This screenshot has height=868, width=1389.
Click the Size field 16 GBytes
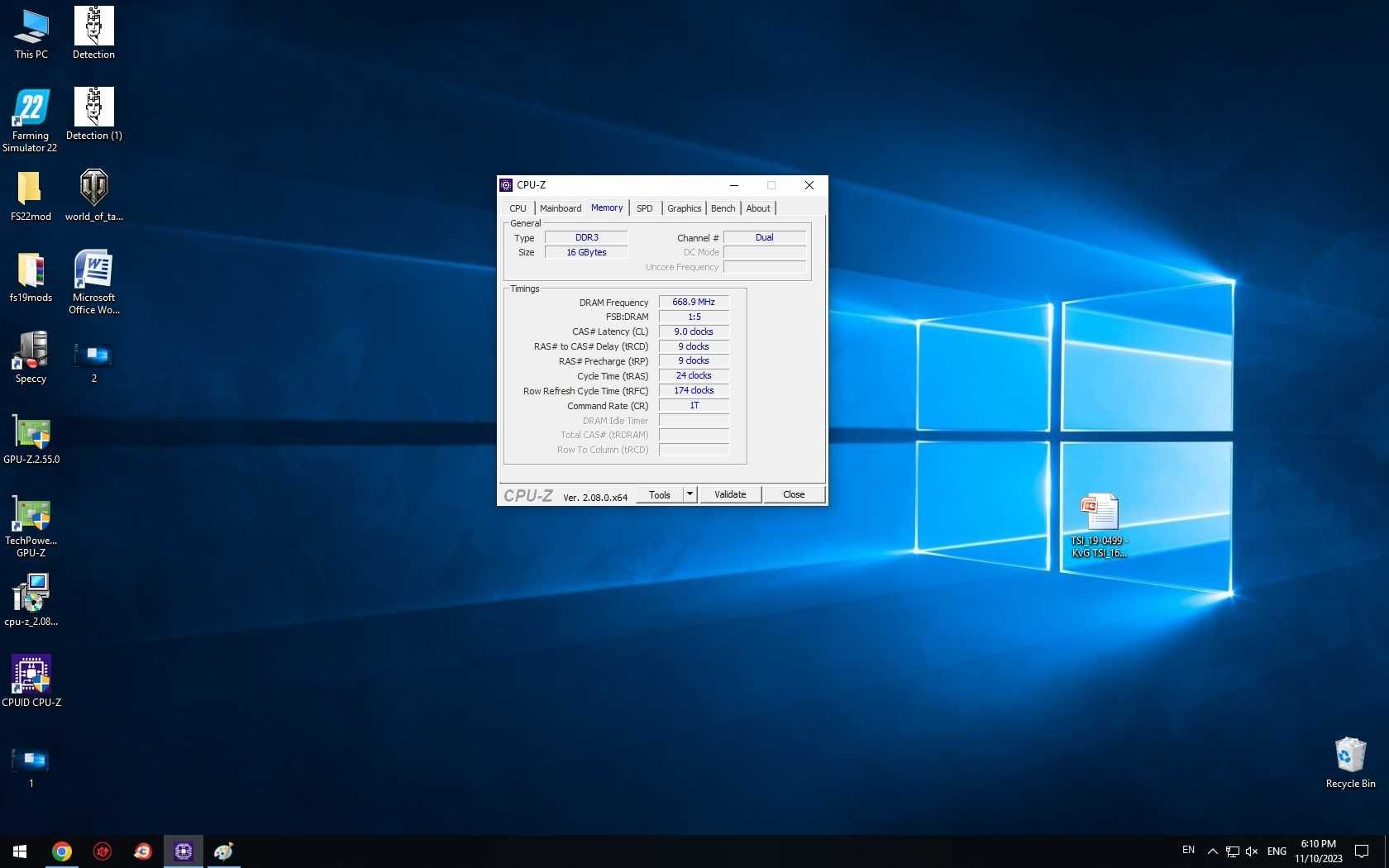586,252
